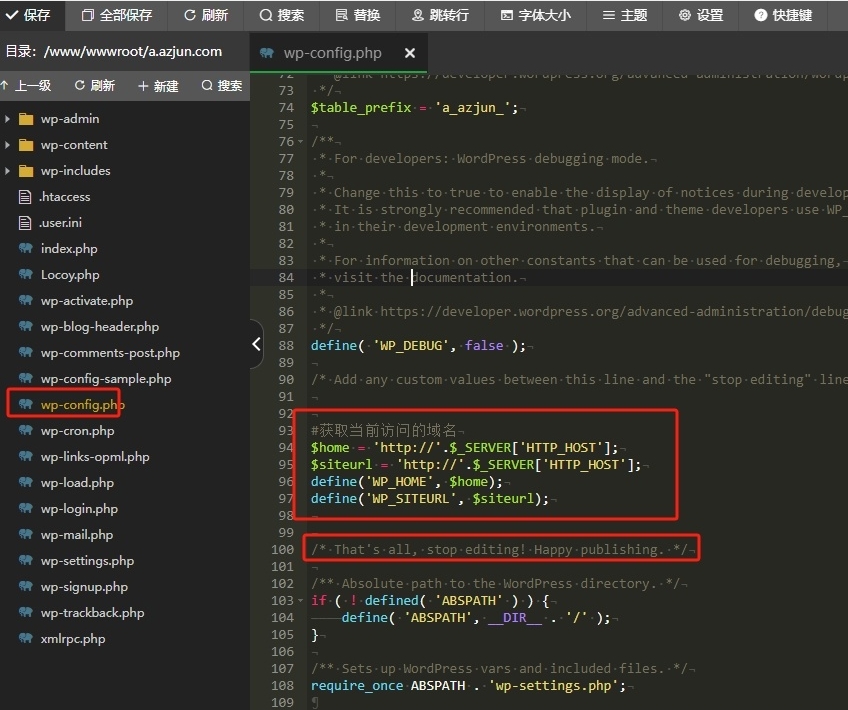The height and width of the screenshot is (710, 848).
Task: Expand the wp-includes folder arrow
Action: 7,170
